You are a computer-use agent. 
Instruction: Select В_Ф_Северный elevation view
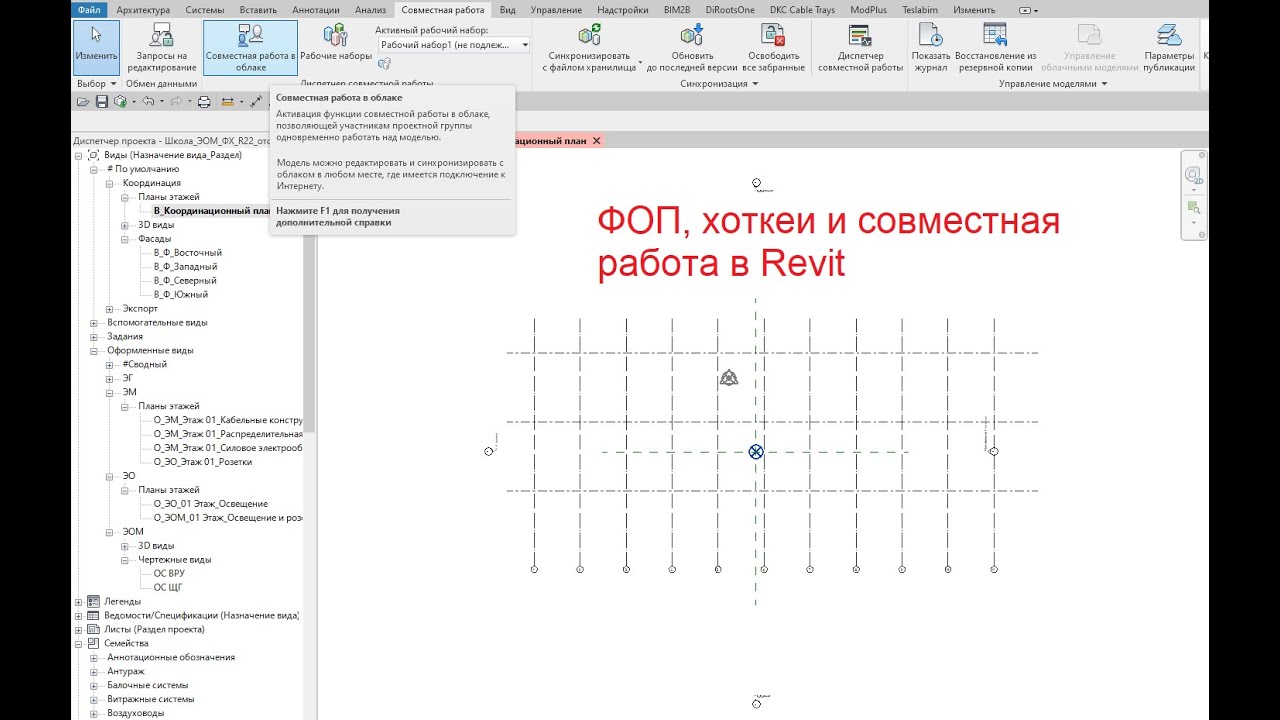click(185, 281)
